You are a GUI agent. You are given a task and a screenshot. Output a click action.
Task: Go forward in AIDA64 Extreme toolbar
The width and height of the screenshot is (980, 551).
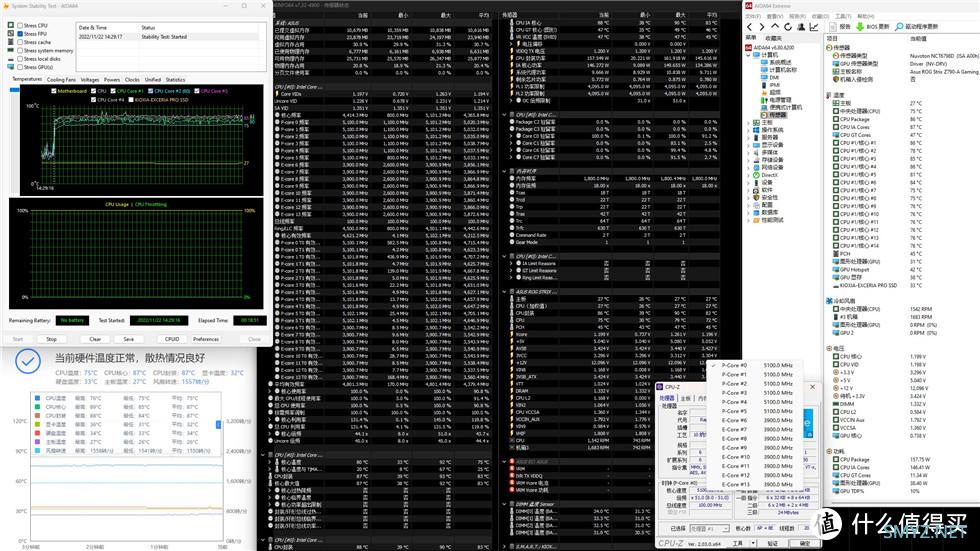coord(762,27)
